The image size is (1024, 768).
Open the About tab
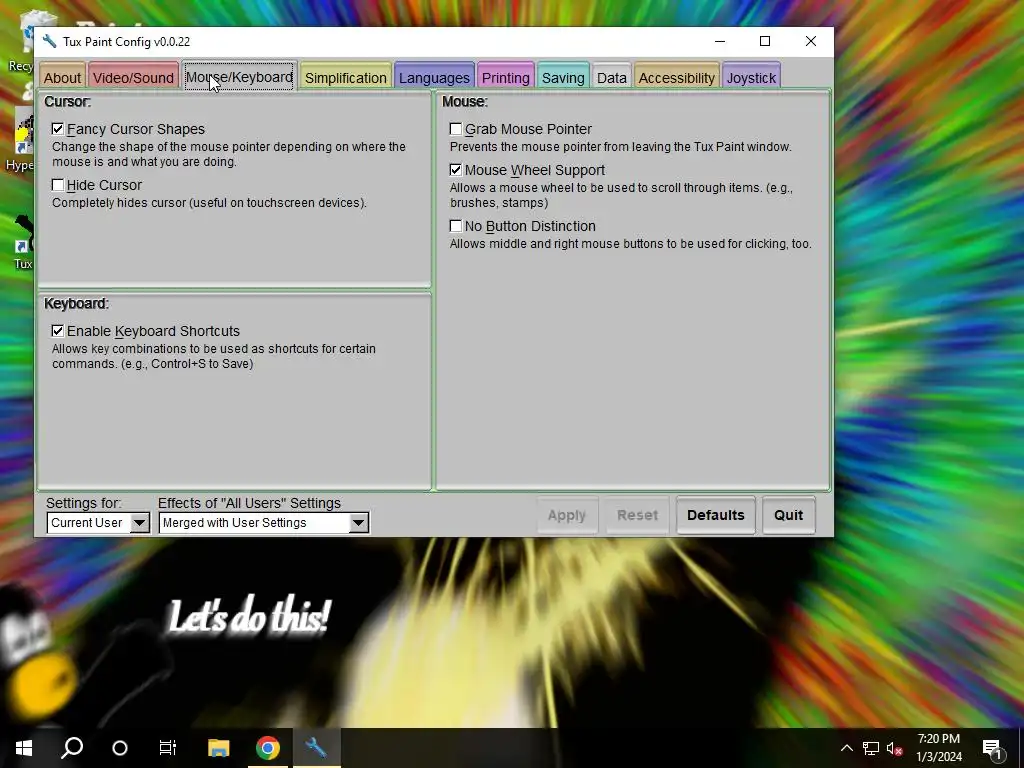[62, 77]
